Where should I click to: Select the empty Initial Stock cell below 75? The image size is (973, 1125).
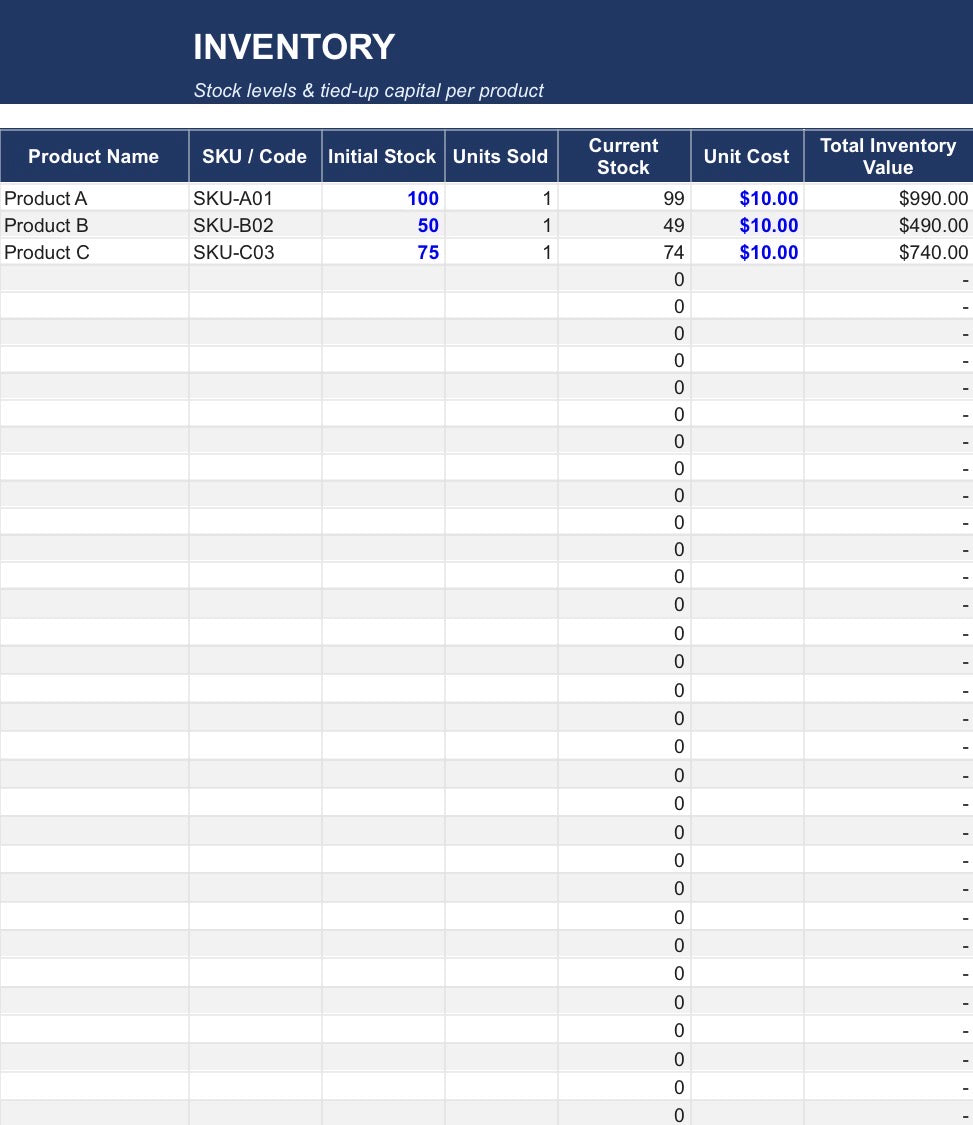383,279
